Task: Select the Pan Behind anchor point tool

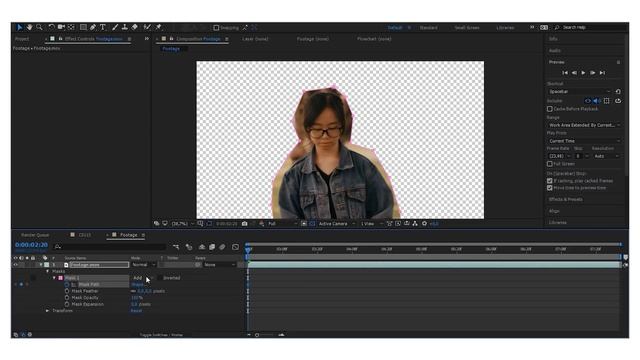Action: pyautogui.click(x=71, y=27)
